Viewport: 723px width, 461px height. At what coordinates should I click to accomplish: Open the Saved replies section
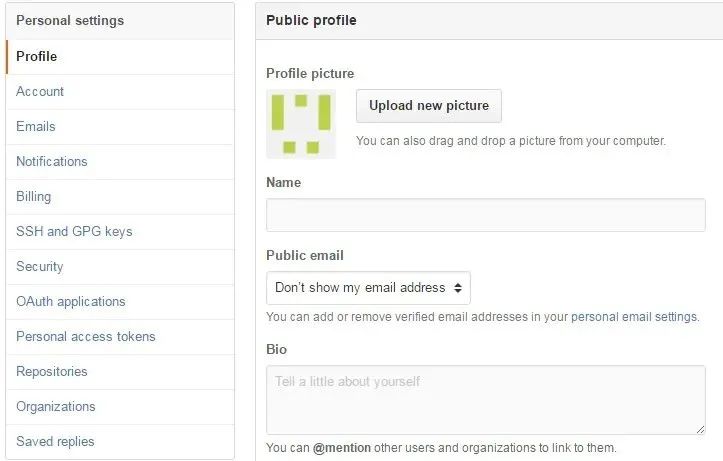[55, 442]
